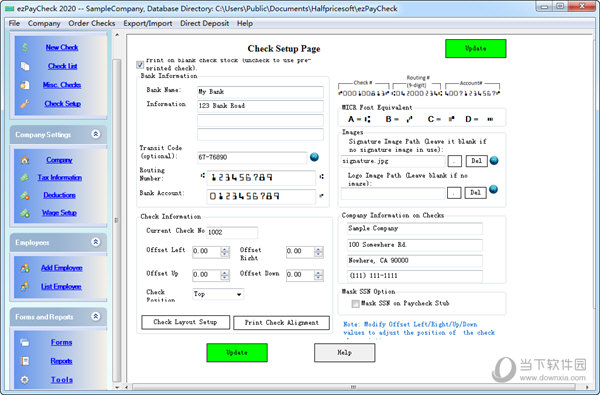
Task: Click the Add Employee people icon
Action: click(x=25, y=268)
